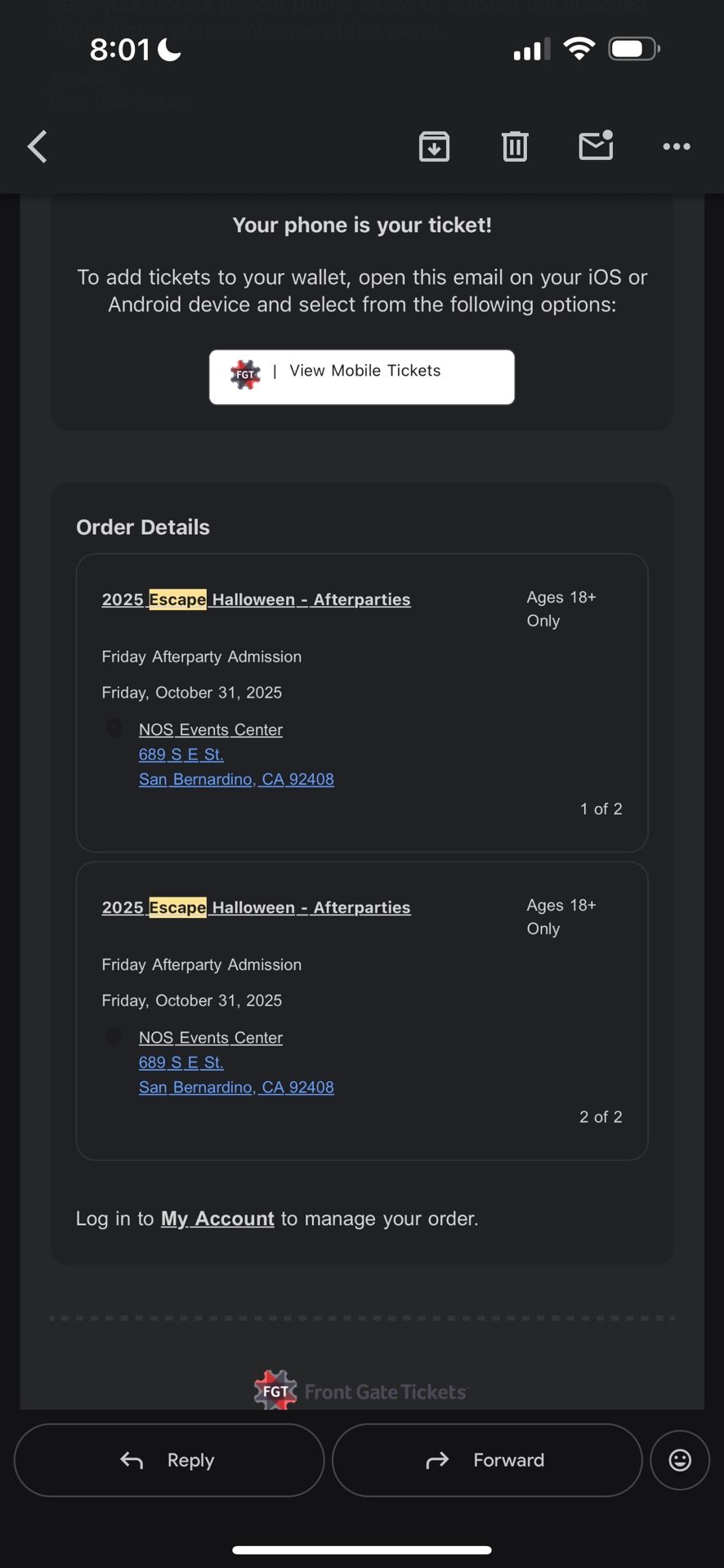Tap the back arrow to leave email

(x=38, y=147)
